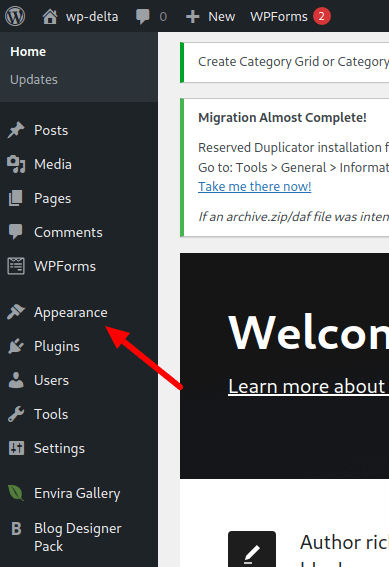Click the 'Go to: Tools > General' text
The height and width of the screenshot is (567, 389).
coord(293,167)
